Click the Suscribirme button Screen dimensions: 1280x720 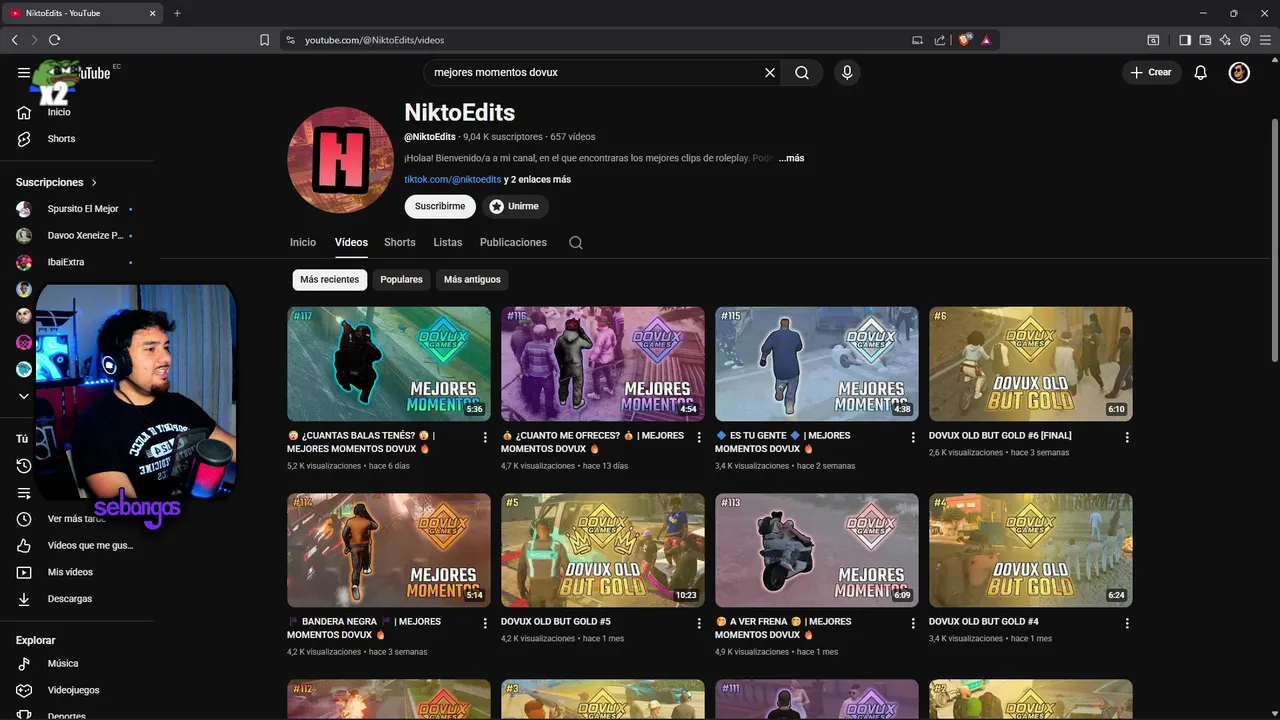(440, 206)
